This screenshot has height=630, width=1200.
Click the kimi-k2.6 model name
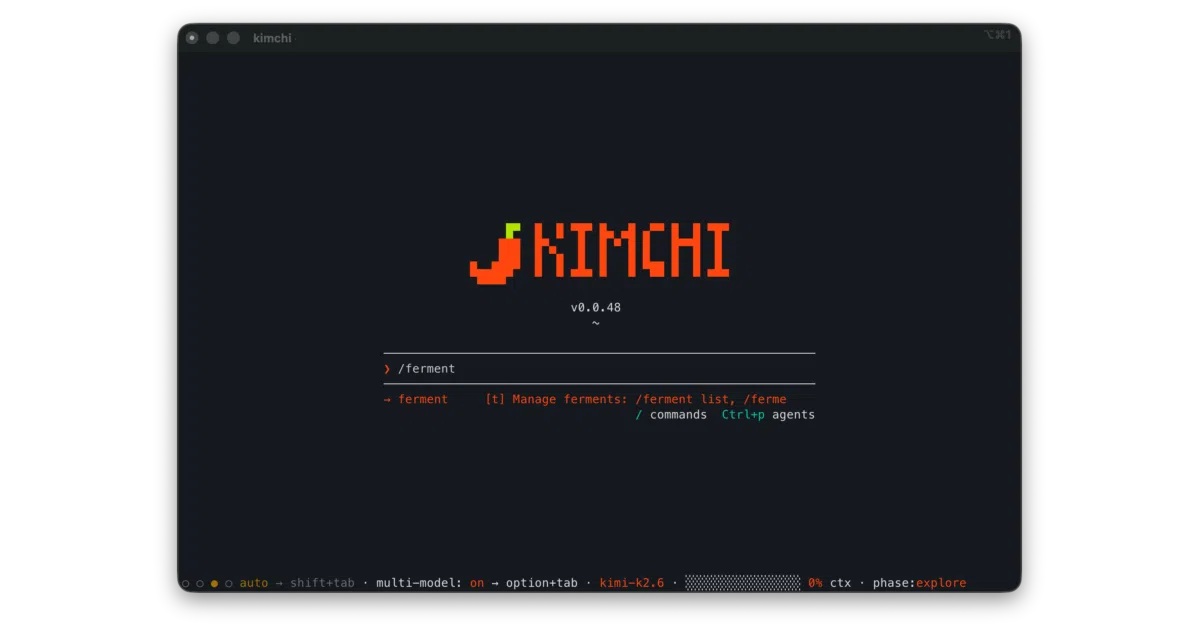click(x=632, y=583)
